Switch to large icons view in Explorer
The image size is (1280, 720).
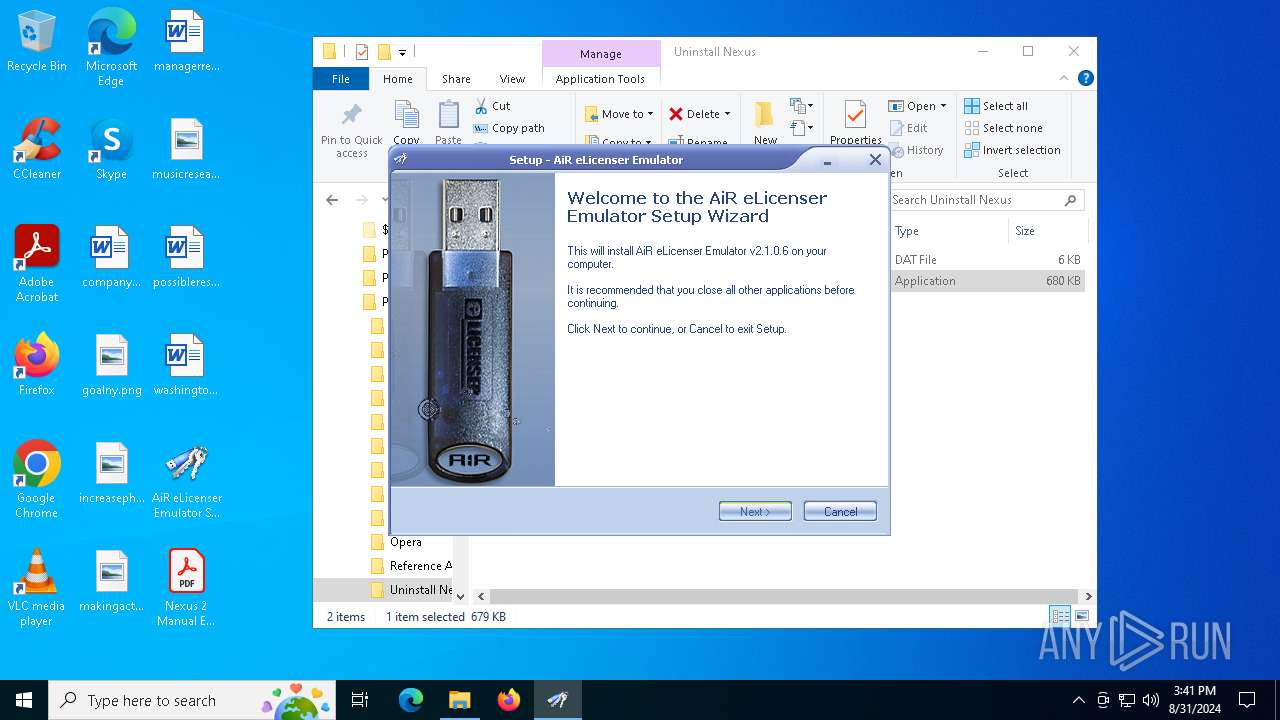pos(1082,616)
